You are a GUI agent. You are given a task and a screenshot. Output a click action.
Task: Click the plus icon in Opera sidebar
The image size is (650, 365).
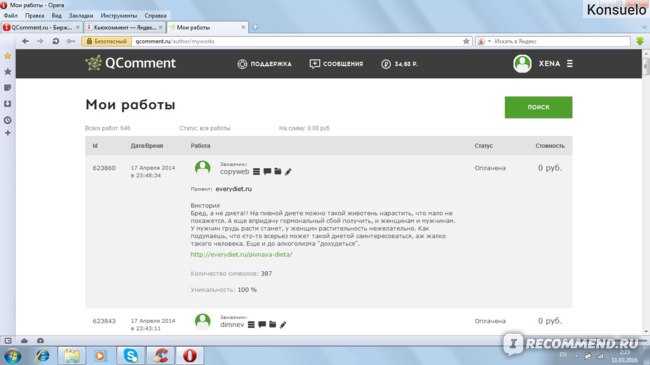(7, 133)
